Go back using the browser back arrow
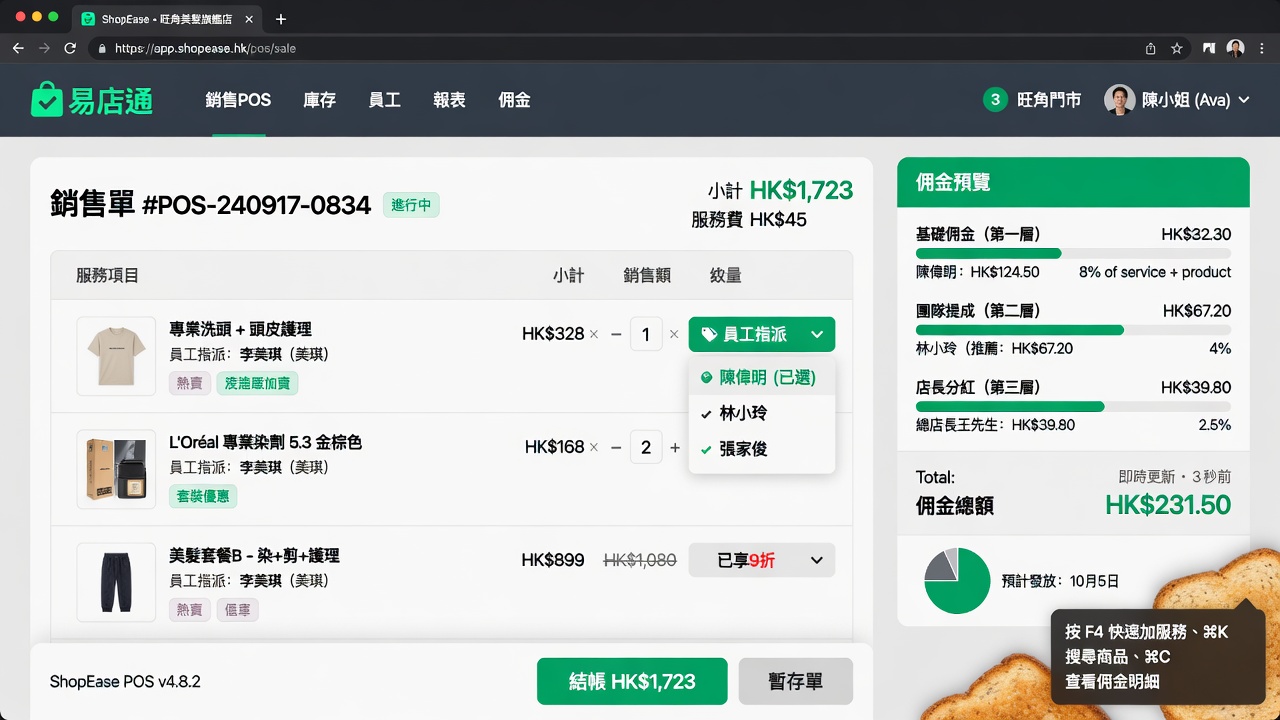This screenshot has width=1280, height=720. [x=18, y=48]
